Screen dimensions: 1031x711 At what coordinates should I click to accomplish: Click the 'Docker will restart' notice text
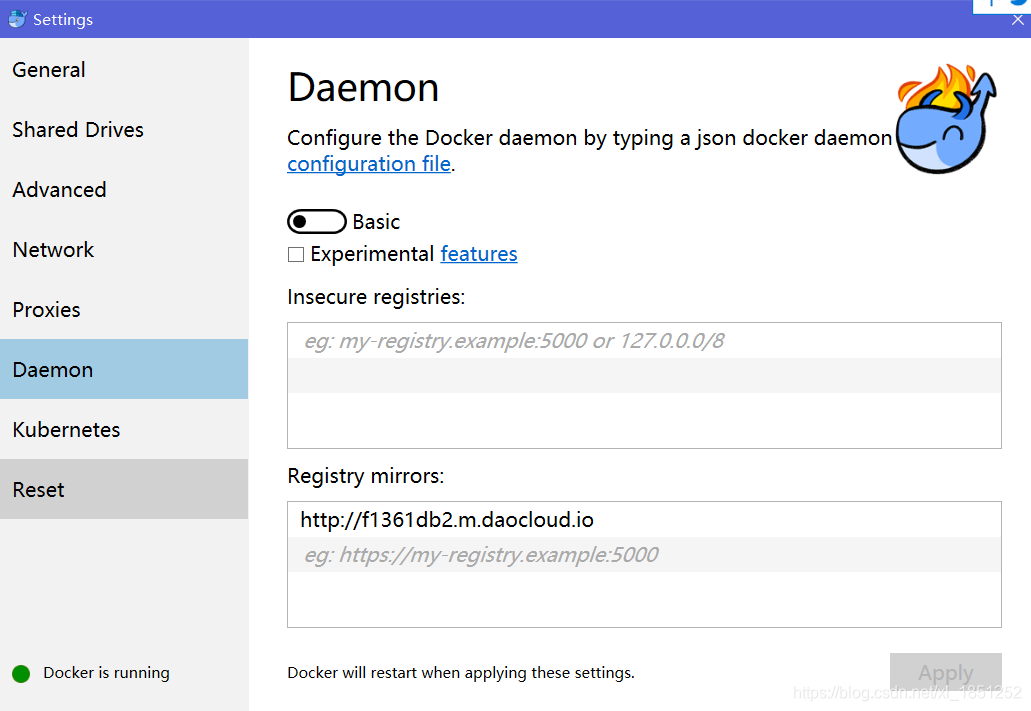[x=461, y=673]
